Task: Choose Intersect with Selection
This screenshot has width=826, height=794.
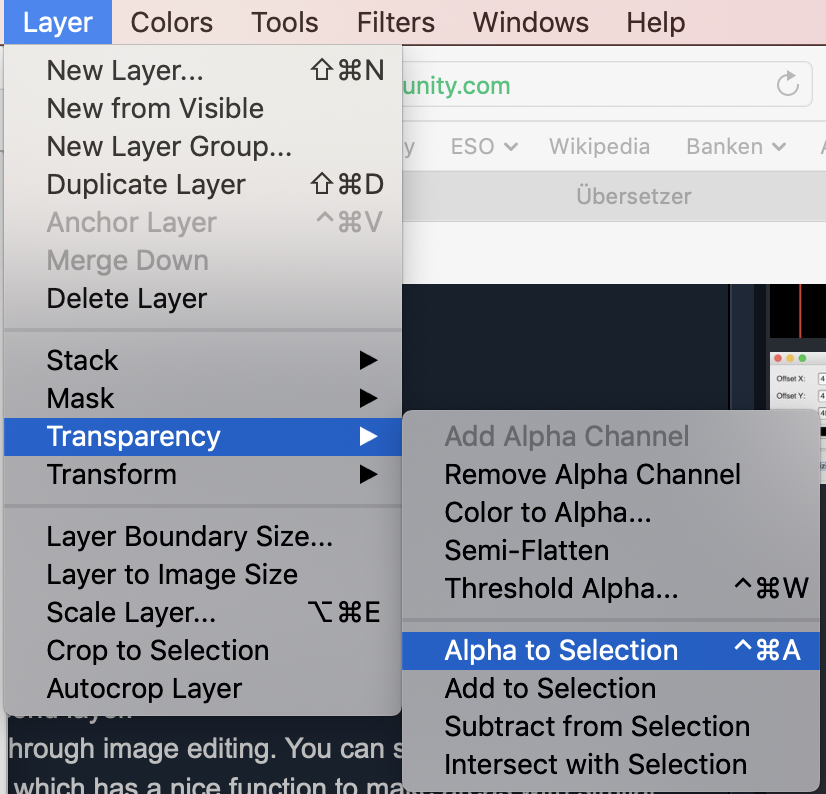Action: click(x=596, y=765)
